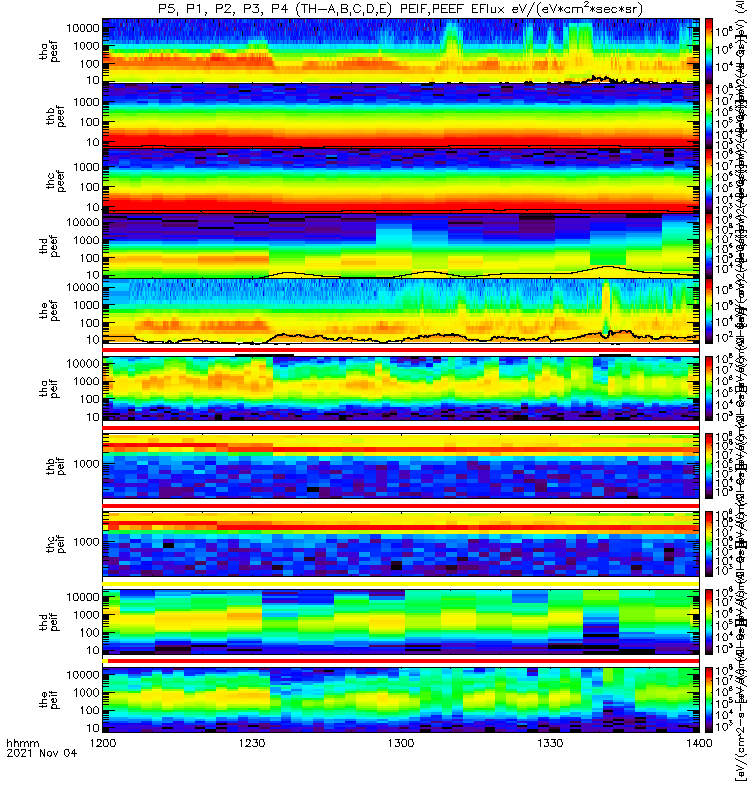Select the 1200 time axis label

pos(103,743)
